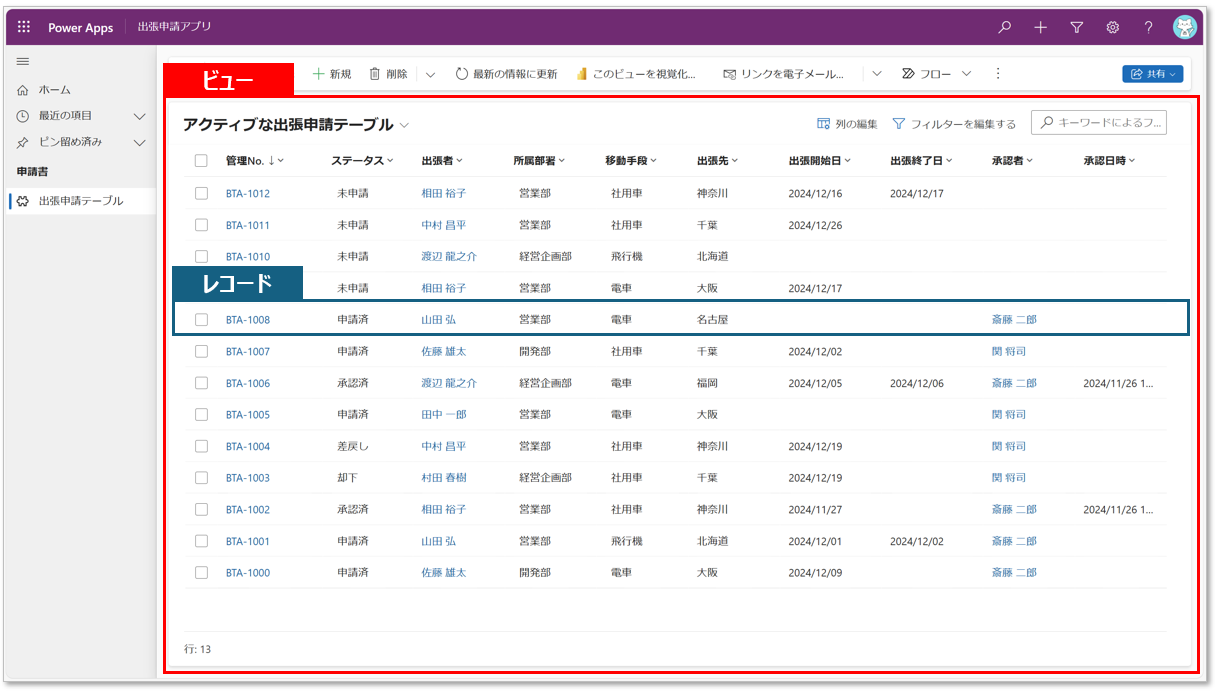Collapse the sidebar with hamburger icon
Screen dimensions: 1218x692
point(23,62)
